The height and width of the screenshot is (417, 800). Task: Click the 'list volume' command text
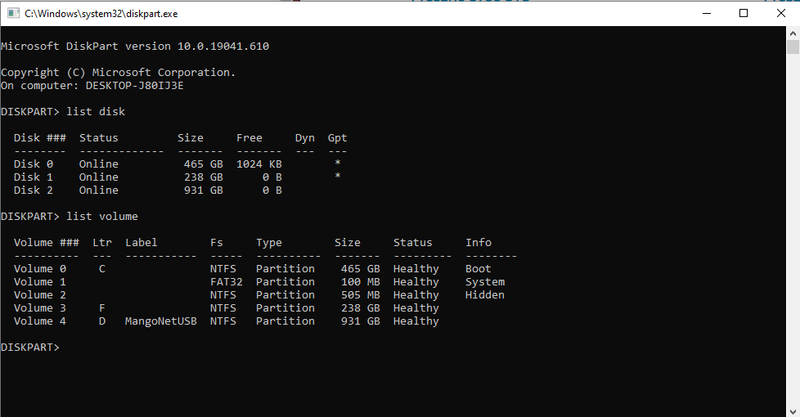[x=102, y=216]
